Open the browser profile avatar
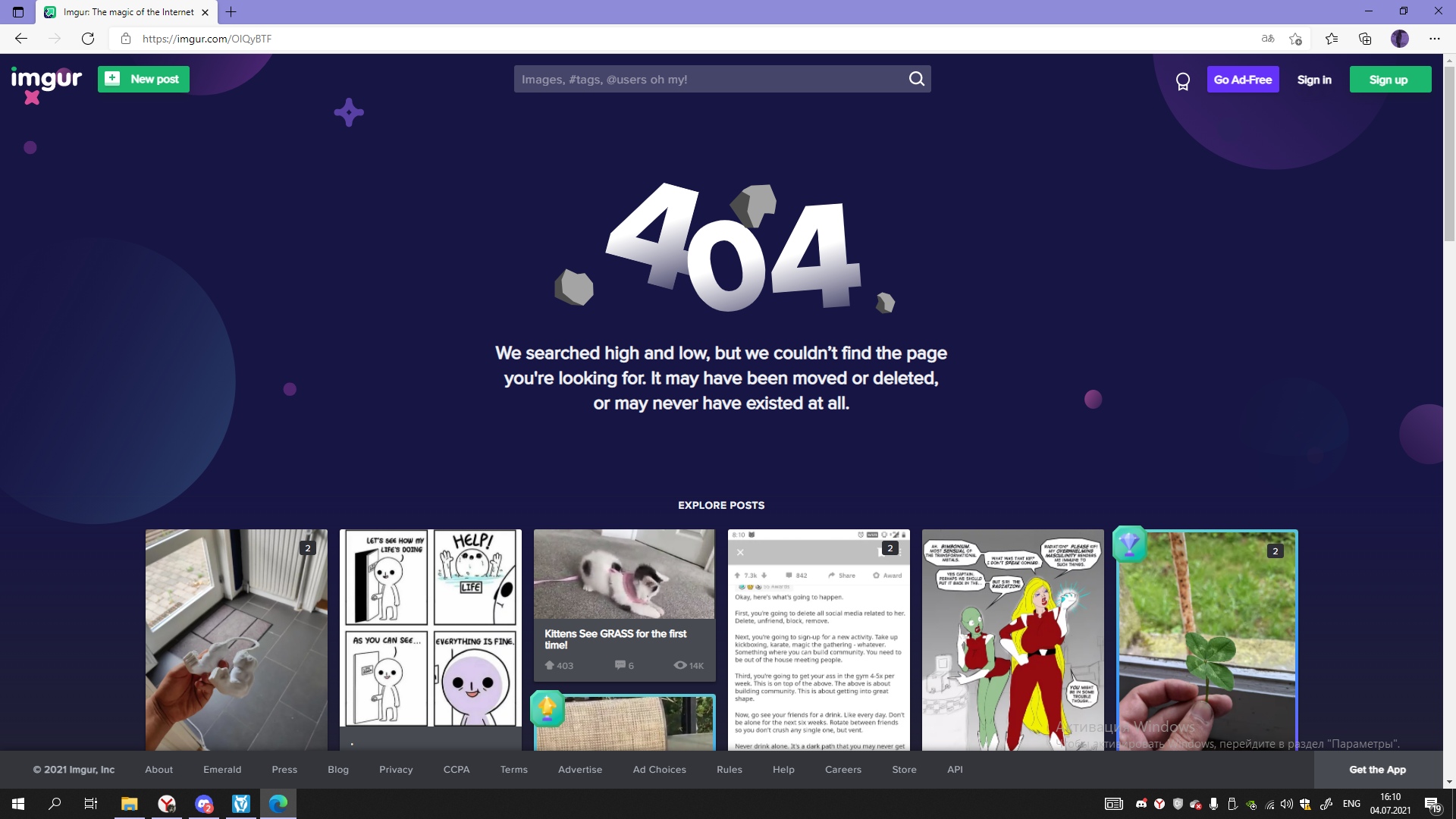 (x=1399, y=39)
